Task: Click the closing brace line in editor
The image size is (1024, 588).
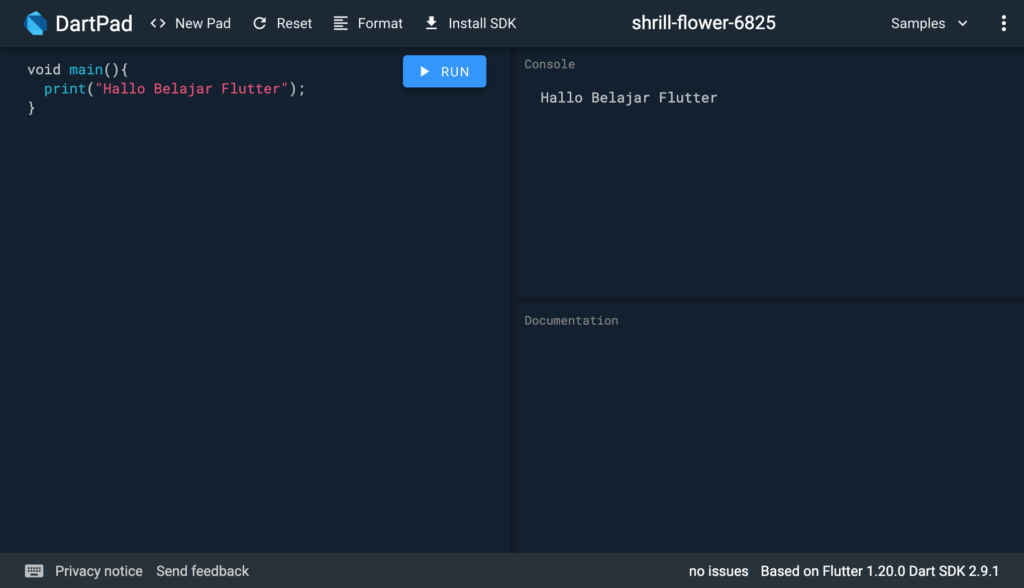Action: [x=31, y=108]
